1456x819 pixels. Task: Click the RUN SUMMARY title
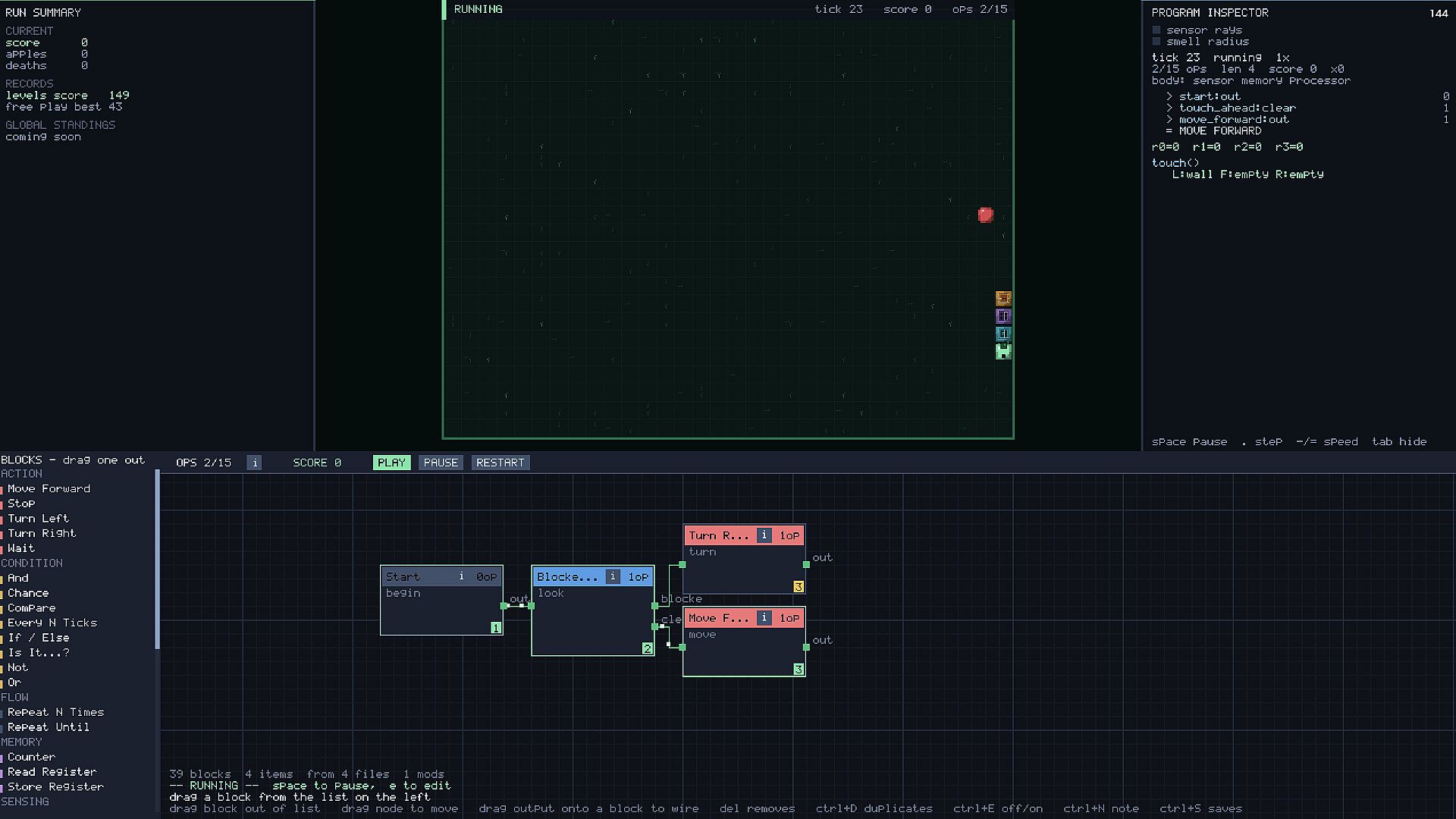tap(42, 13)
